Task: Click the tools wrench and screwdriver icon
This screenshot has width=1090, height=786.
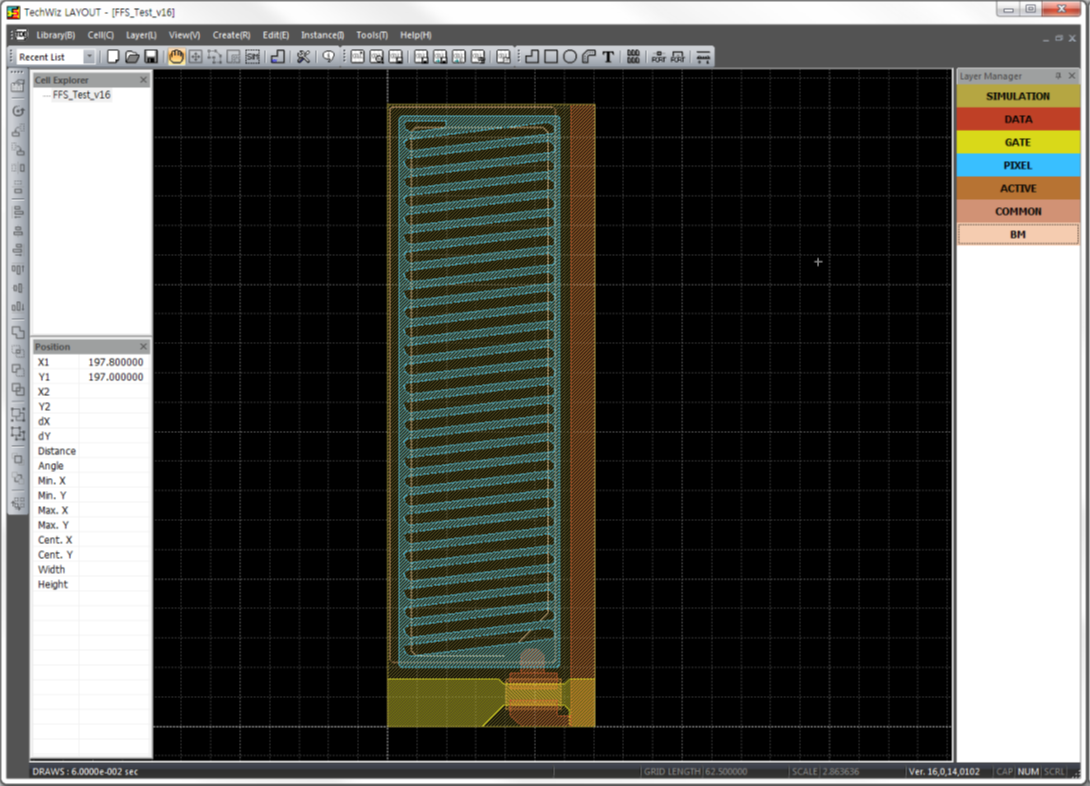Action: point(303,57)
